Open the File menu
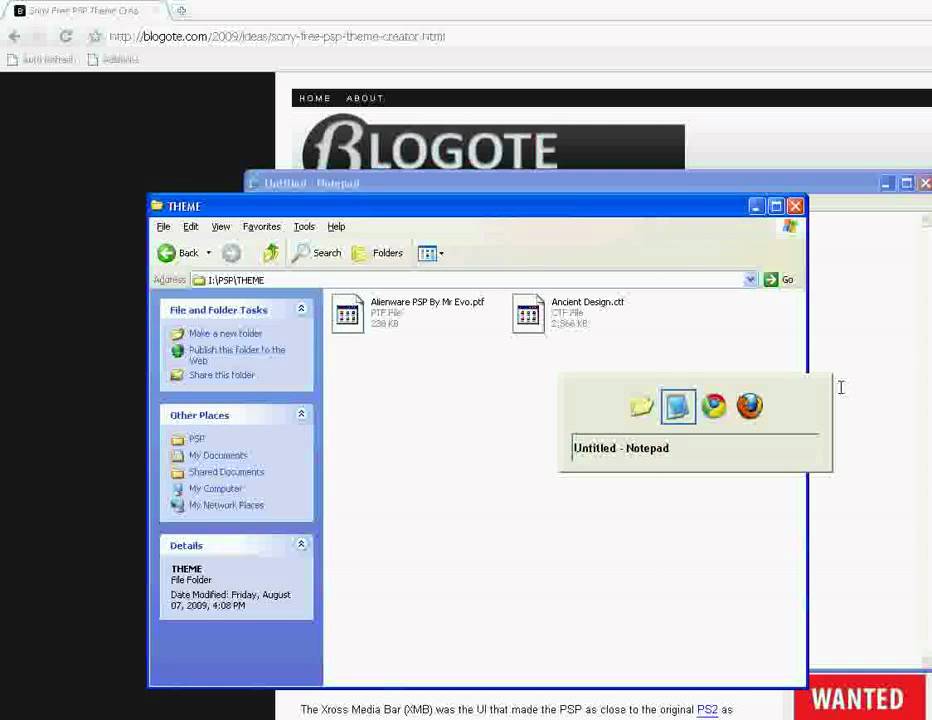Image resolution: width=932 pixels, height=720 pixels. coord(163,227)
